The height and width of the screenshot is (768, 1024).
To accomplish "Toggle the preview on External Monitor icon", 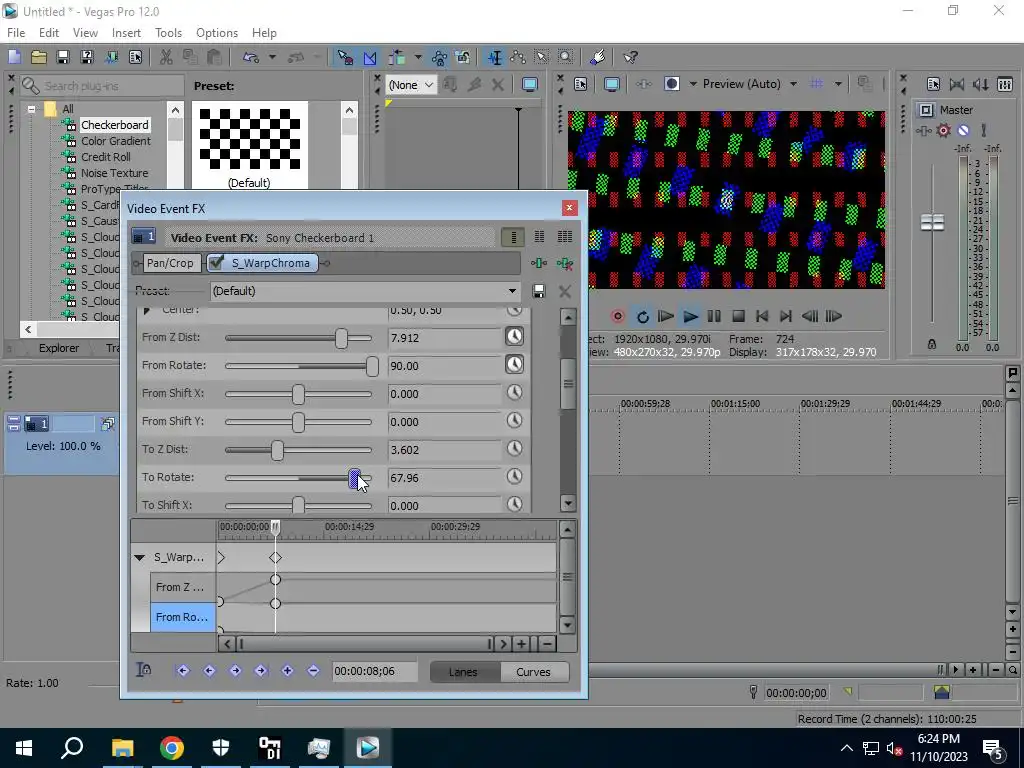I will coord(612,84).
